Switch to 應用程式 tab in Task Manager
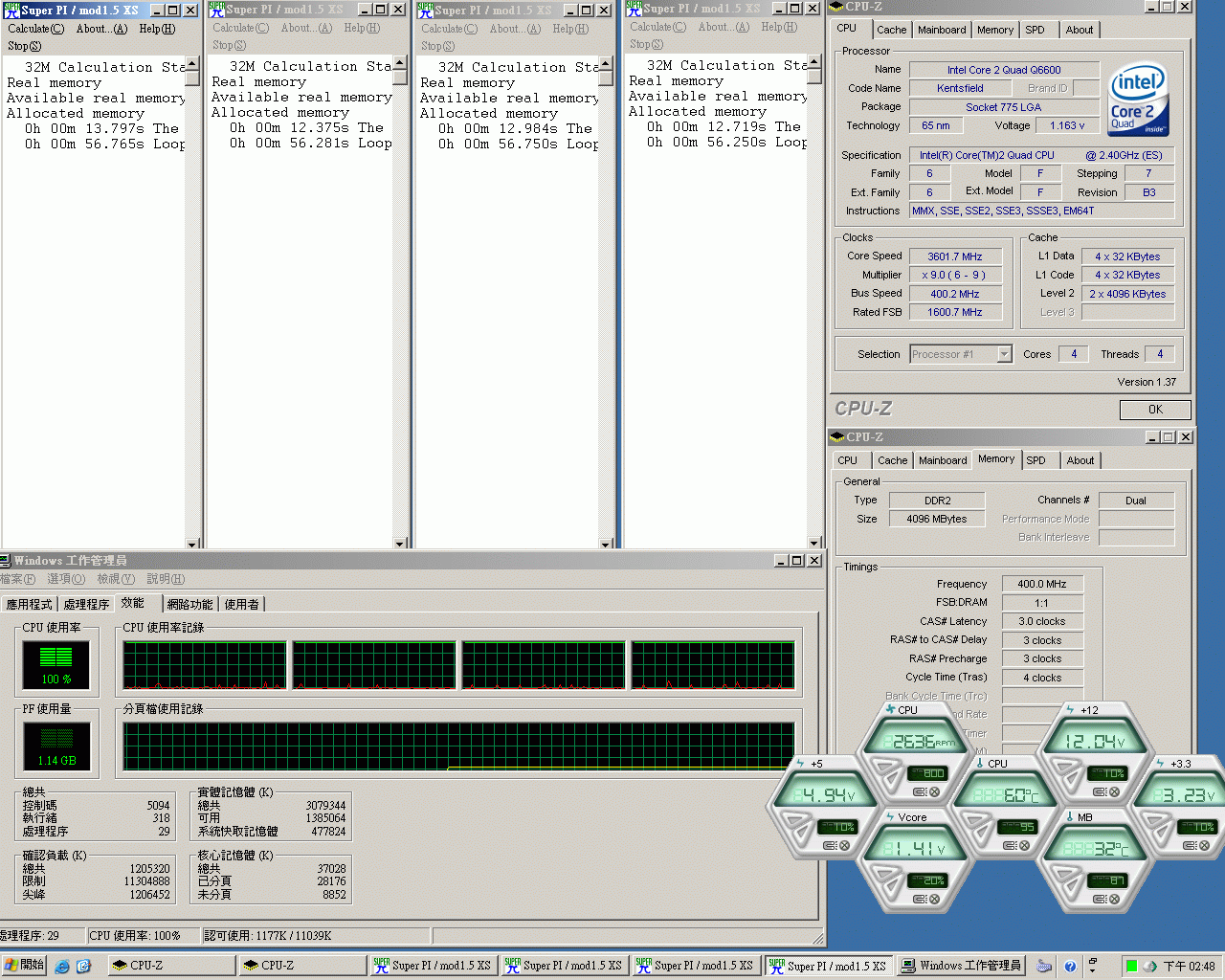The width and height of the screenshot is (1225, 980). pos(29,604)
